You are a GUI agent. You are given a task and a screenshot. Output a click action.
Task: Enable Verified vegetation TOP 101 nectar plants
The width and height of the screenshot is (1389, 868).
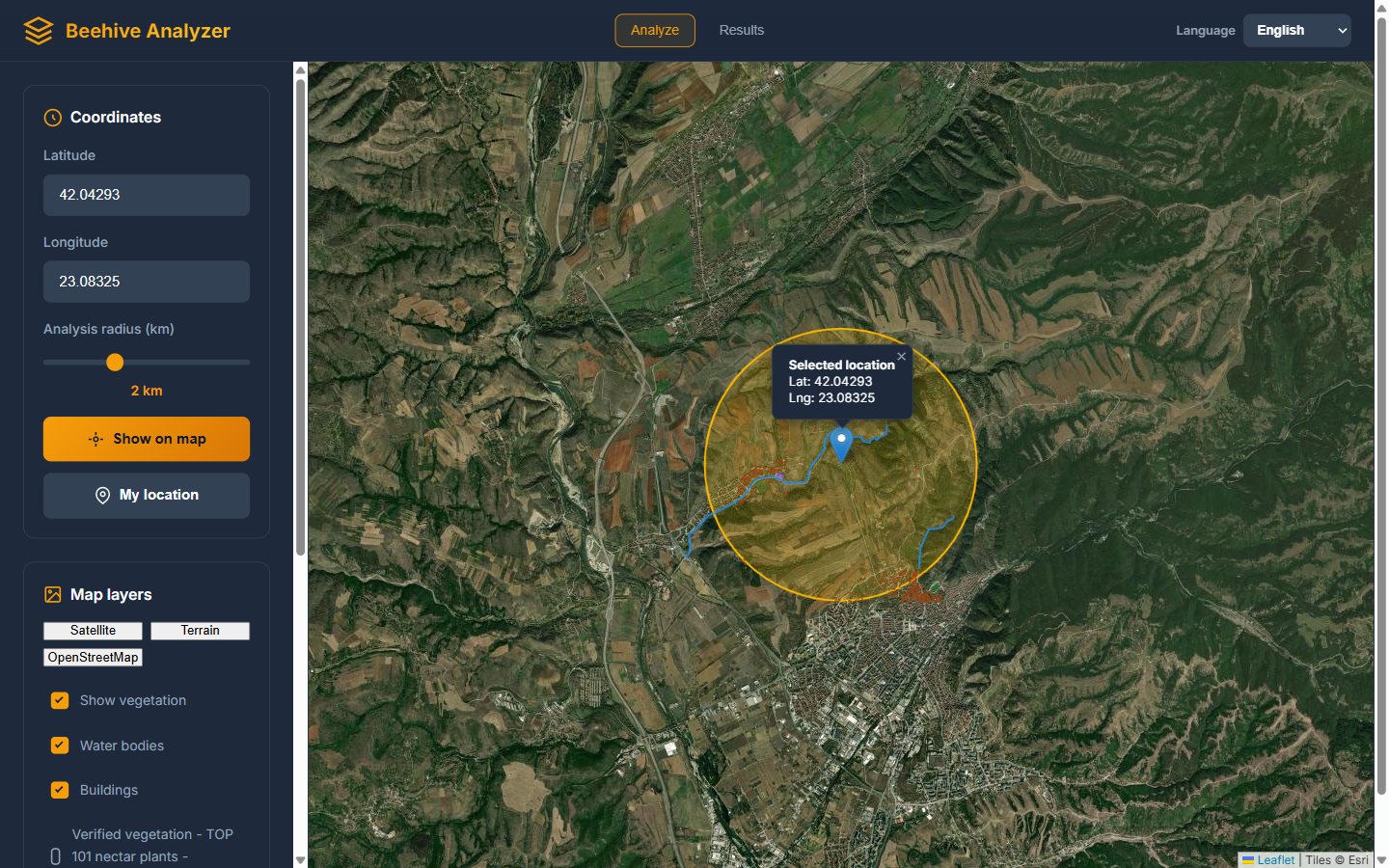pos(55,856)
